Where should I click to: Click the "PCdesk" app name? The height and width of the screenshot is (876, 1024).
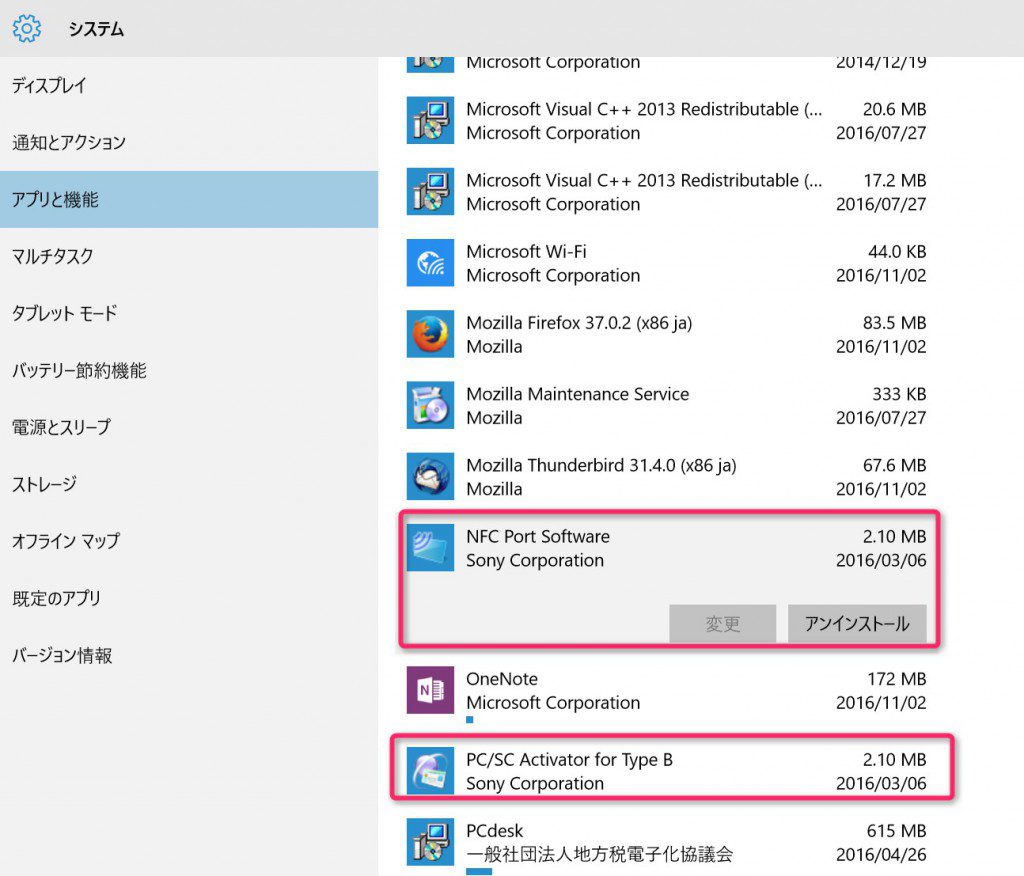point(494,831)
